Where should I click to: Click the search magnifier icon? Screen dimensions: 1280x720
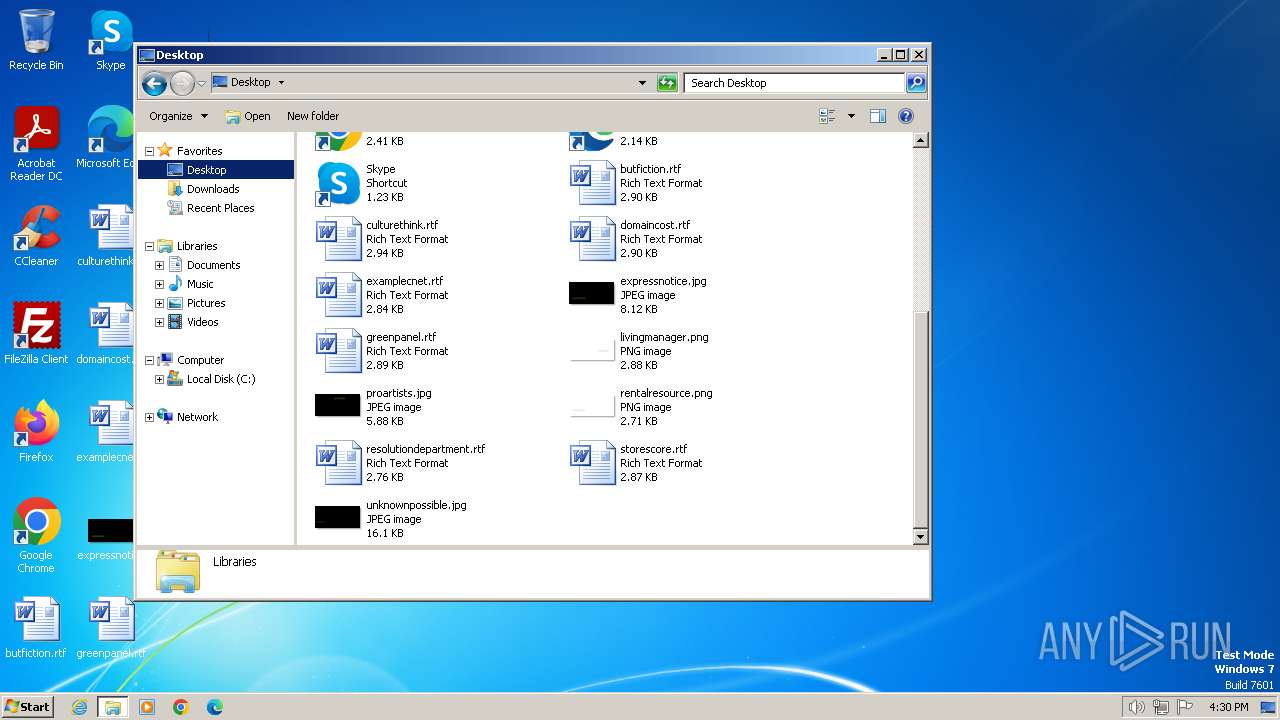[x=916, y=83]
